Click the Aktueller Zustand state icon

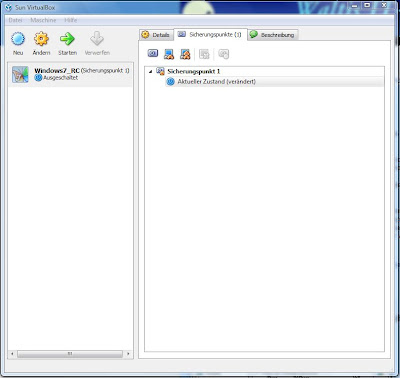(170, 81)
